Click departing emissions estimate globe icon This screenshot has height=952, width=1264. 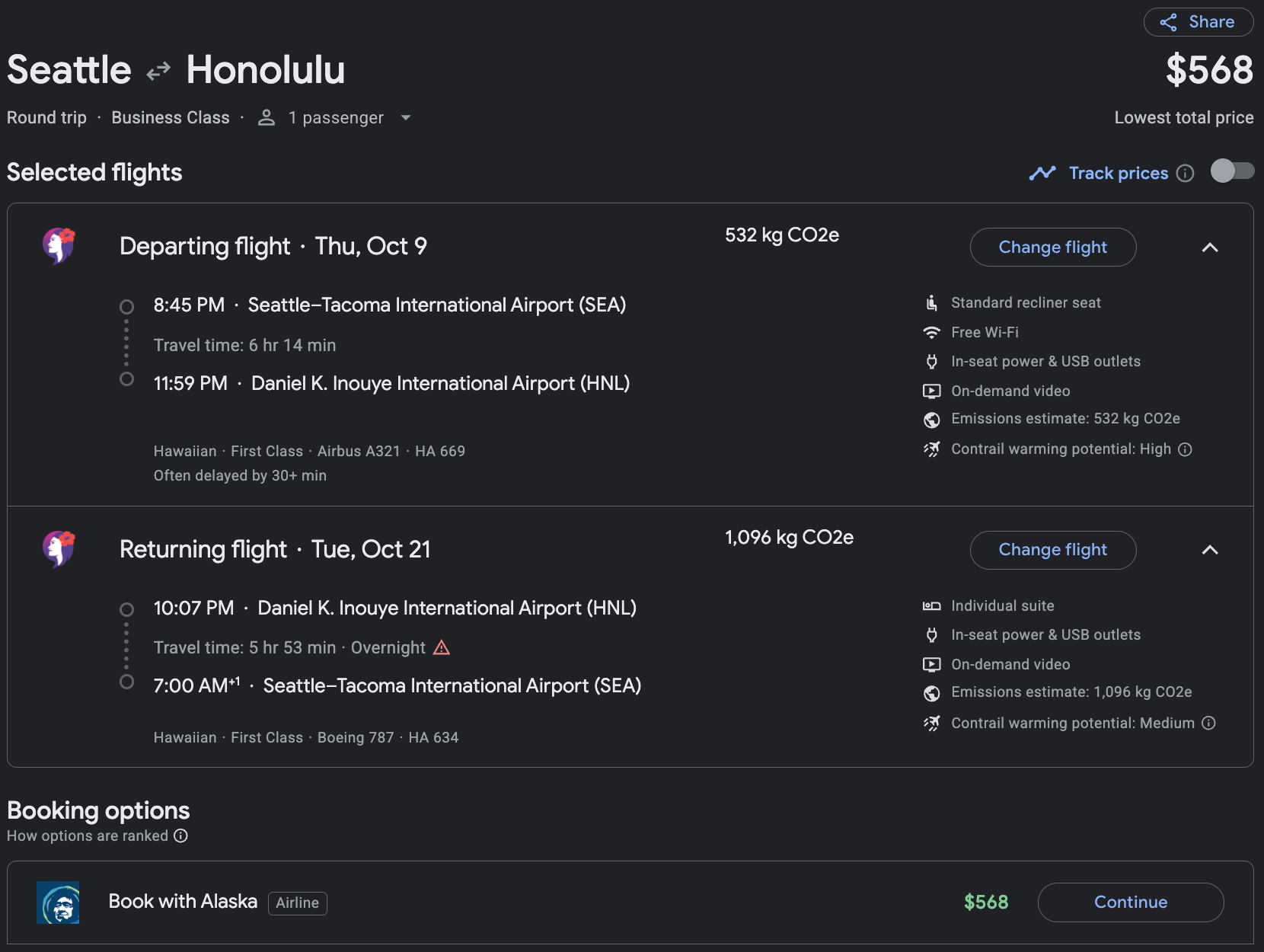click(931, 420)
